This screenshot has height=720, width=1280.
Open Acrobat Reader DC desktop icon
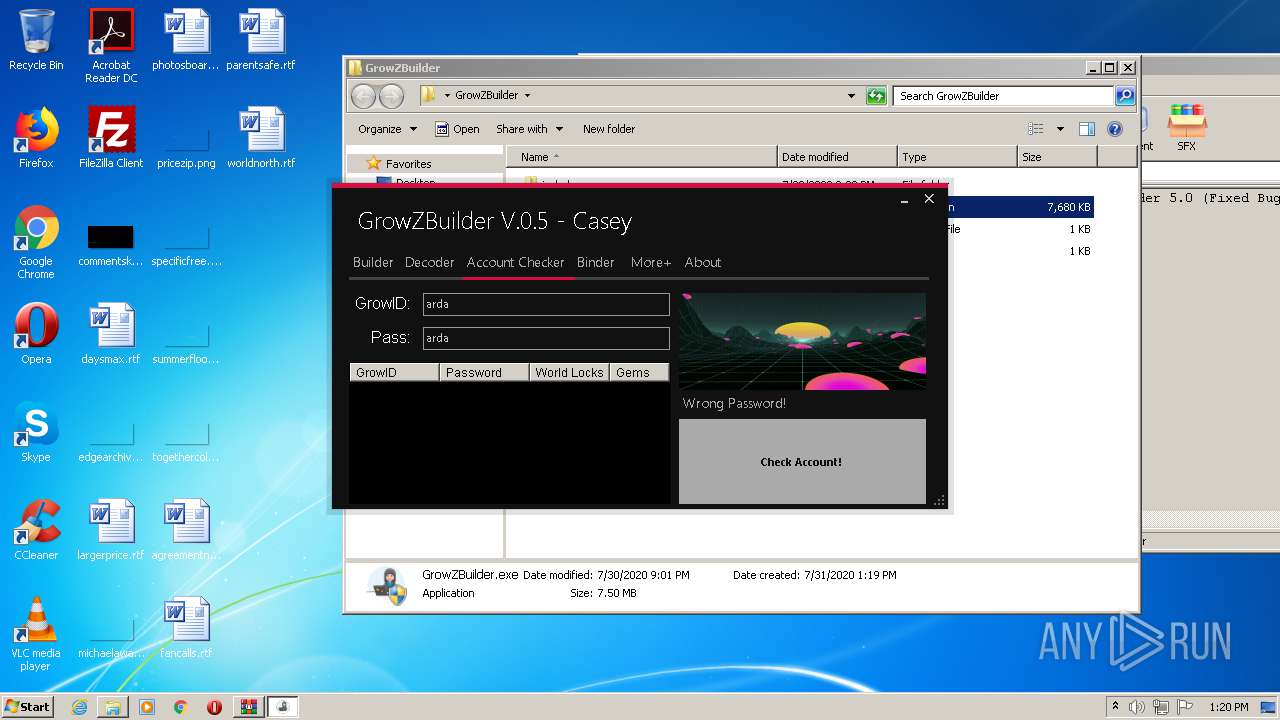pyautogui.click(x=111, y=46)
